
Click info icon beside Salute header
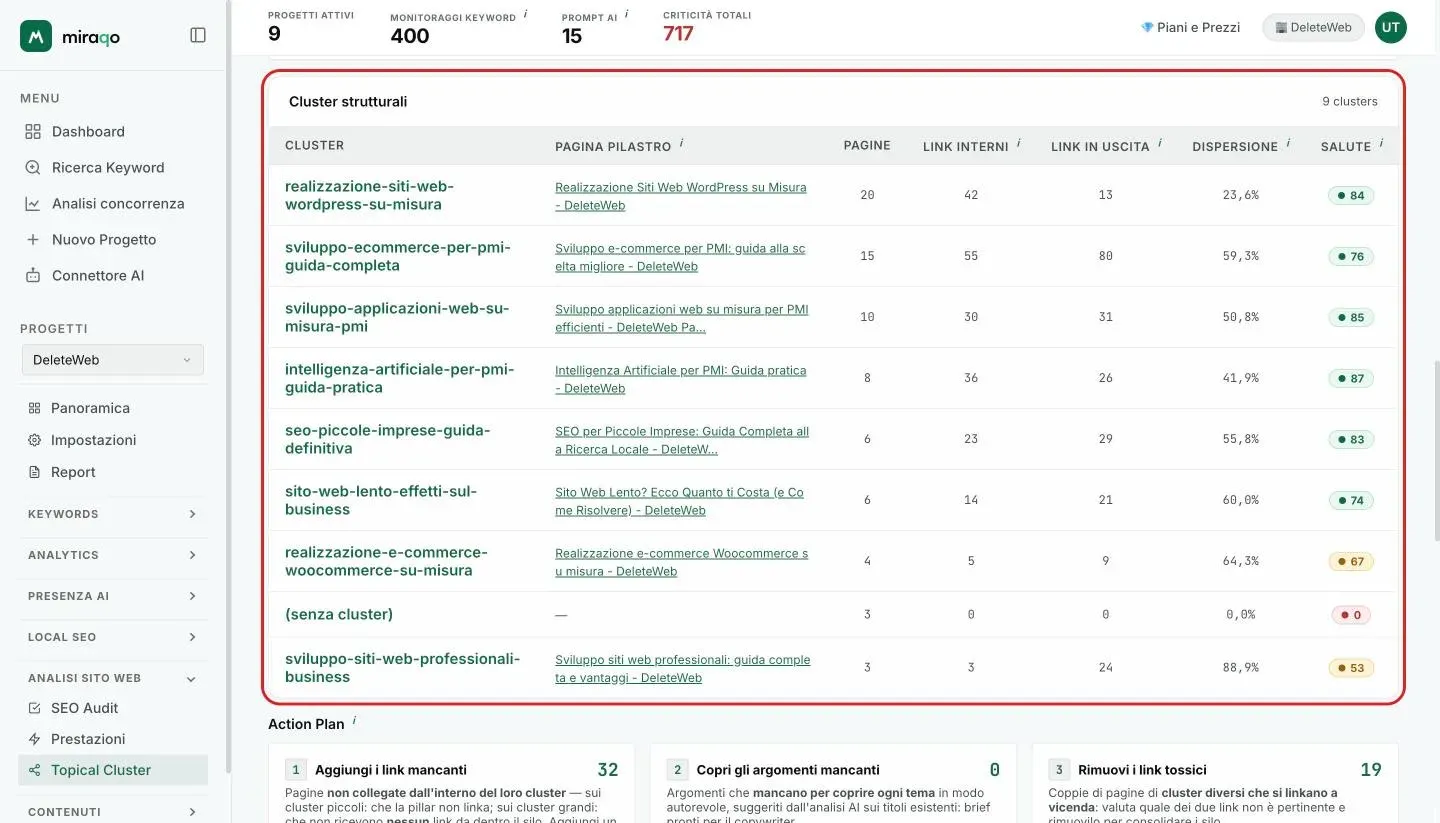pos(1381,144)
